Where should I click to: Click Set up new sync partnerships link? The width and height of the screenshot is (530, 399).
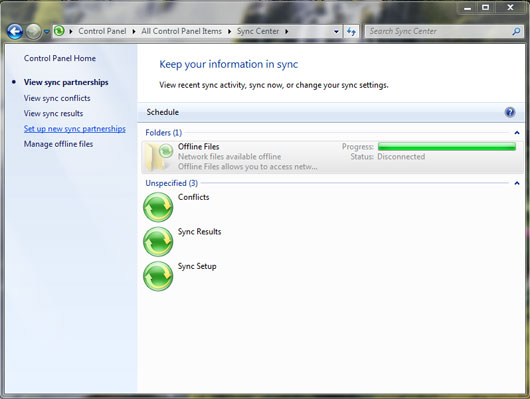click(x=75, y=129)
